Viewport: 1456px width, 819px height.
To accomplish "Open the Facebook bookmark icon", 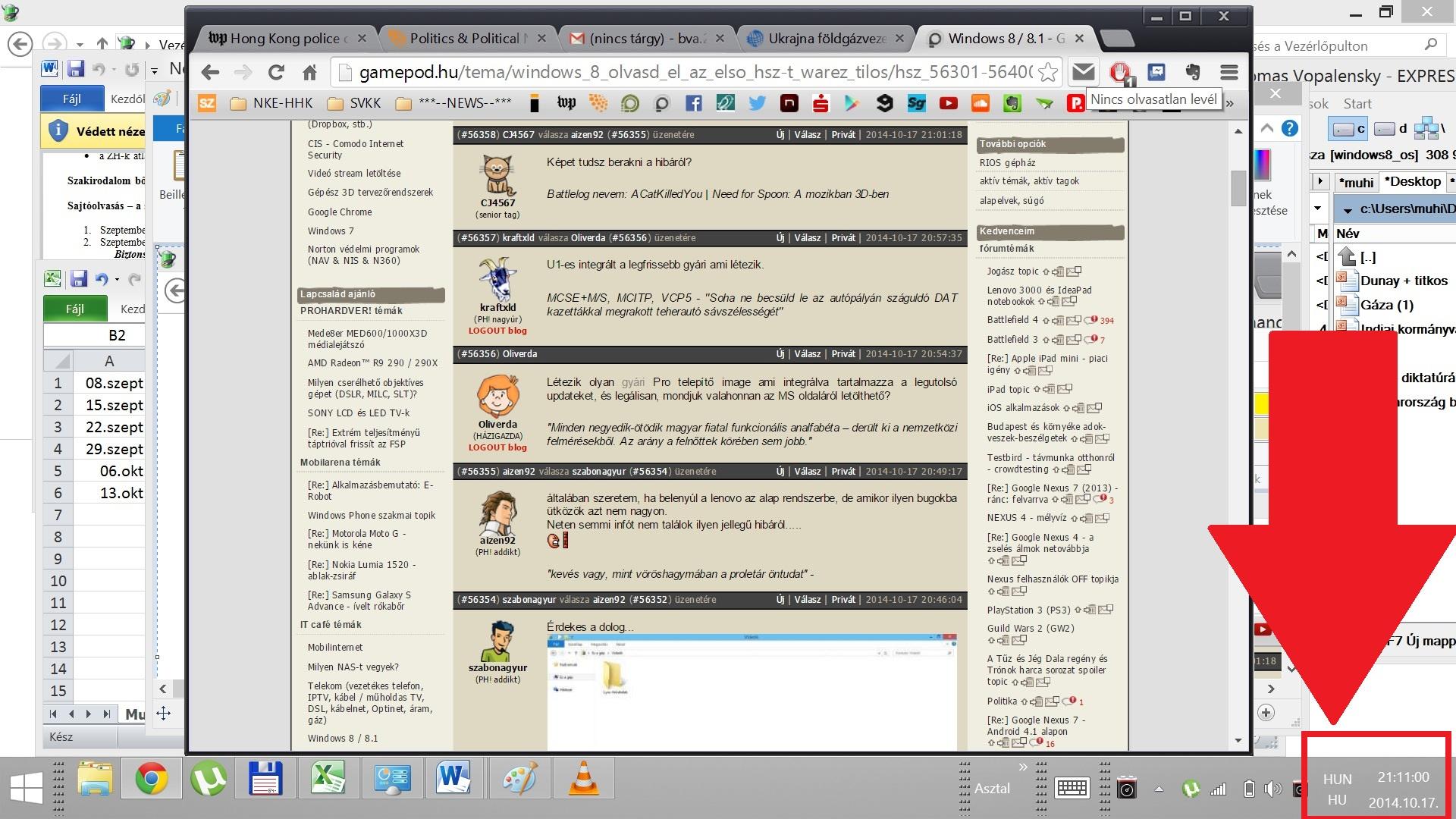I will click(693, 103).
